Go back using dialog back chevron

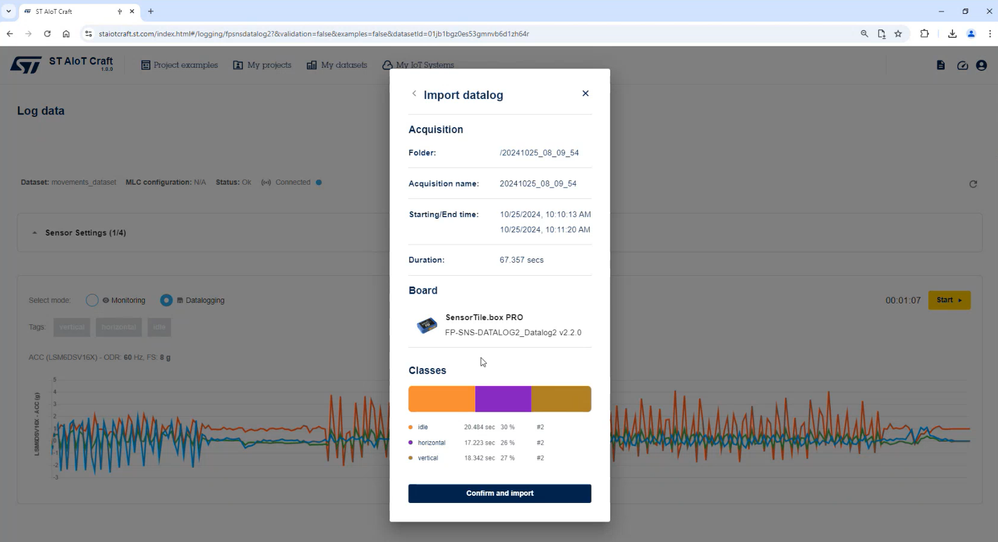tap(414, 94)
